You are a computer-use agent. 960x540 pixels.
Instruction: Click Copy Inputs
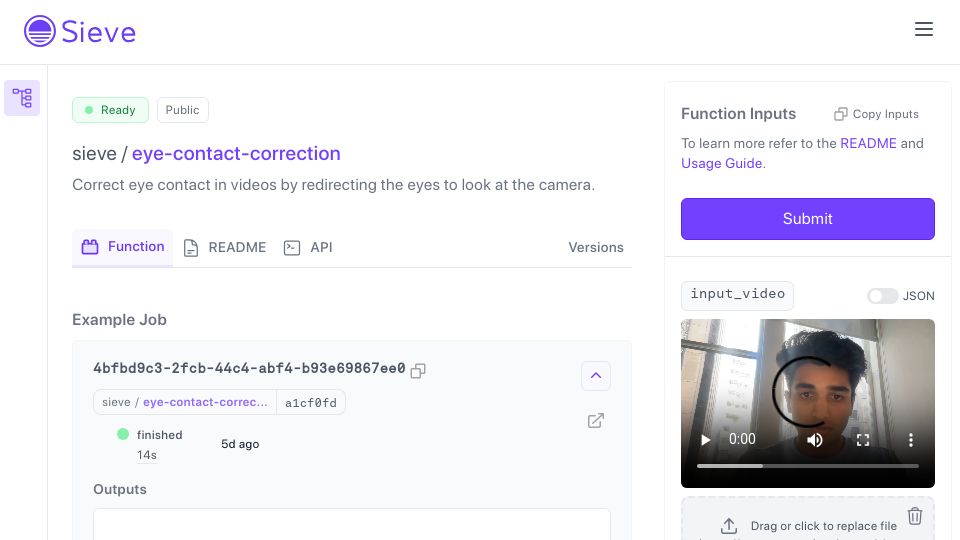(876, 114)
